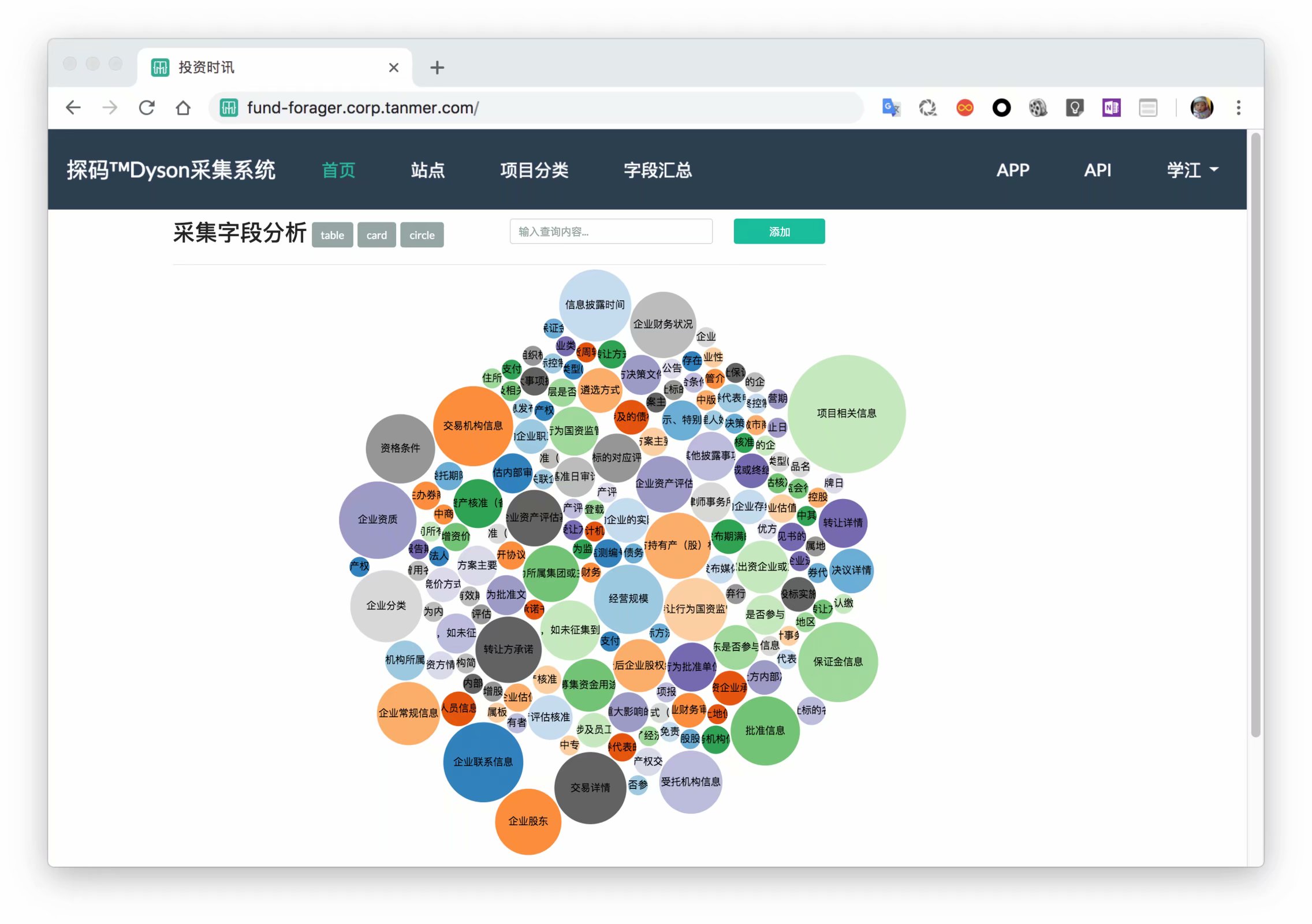1312x924 pixels.
Task: Open the API nav link
Action: [1097, 170]
